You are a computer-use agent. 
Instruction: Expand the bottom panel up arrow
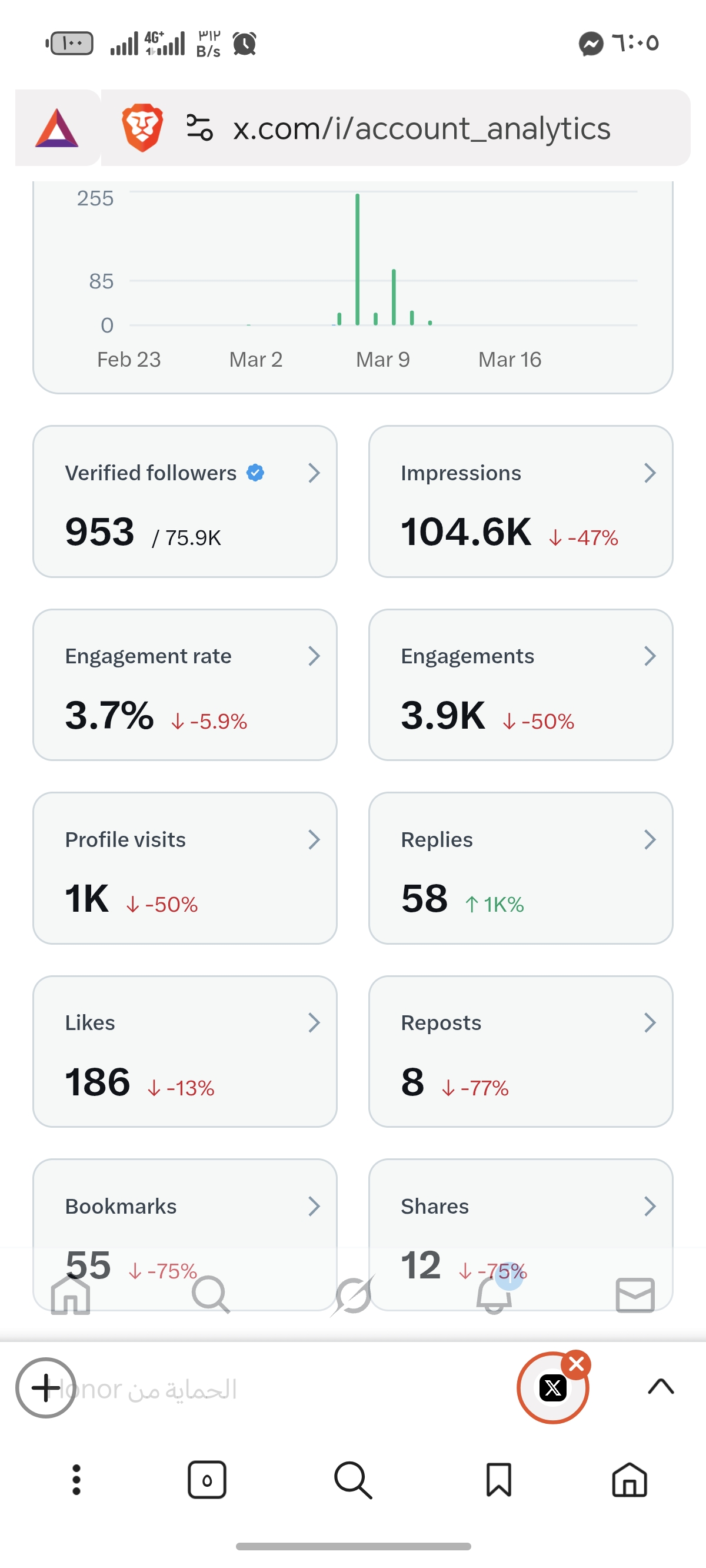[x=661, y=1387]
